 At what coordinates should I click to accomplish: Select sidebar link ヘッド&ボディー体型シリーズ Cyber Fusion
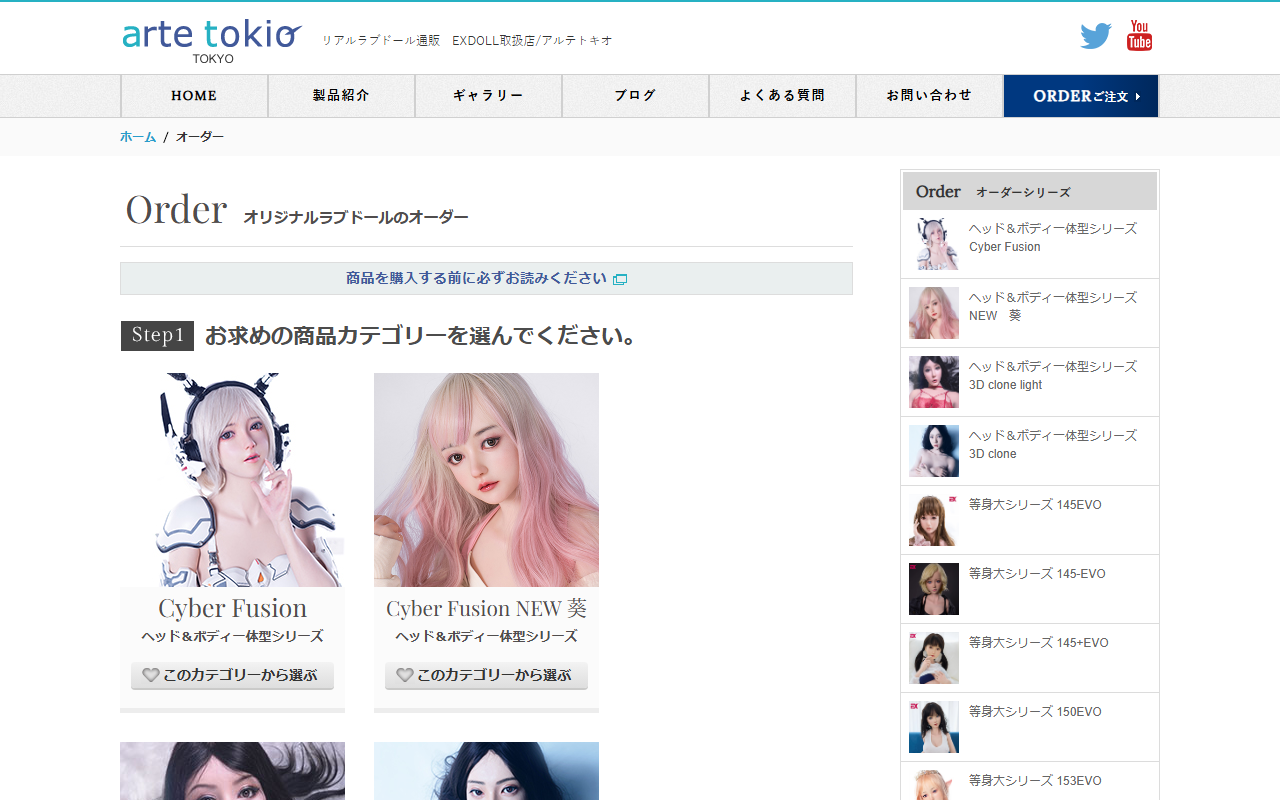[1053, 238]
